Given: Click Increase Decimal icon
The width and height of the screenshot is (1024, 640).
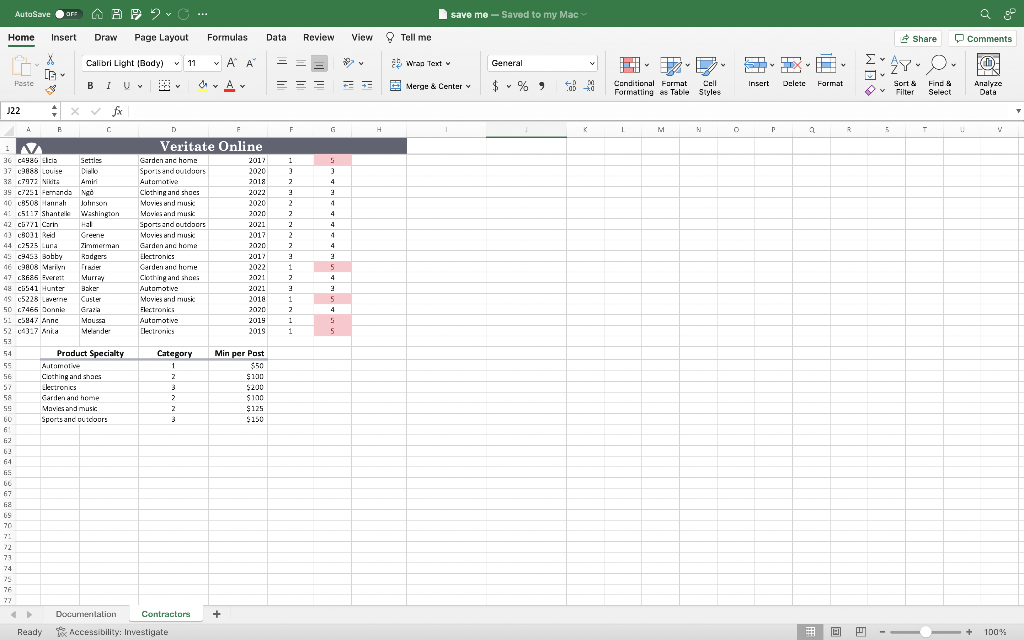Looking at the screenshot, I should click(571, 86).
